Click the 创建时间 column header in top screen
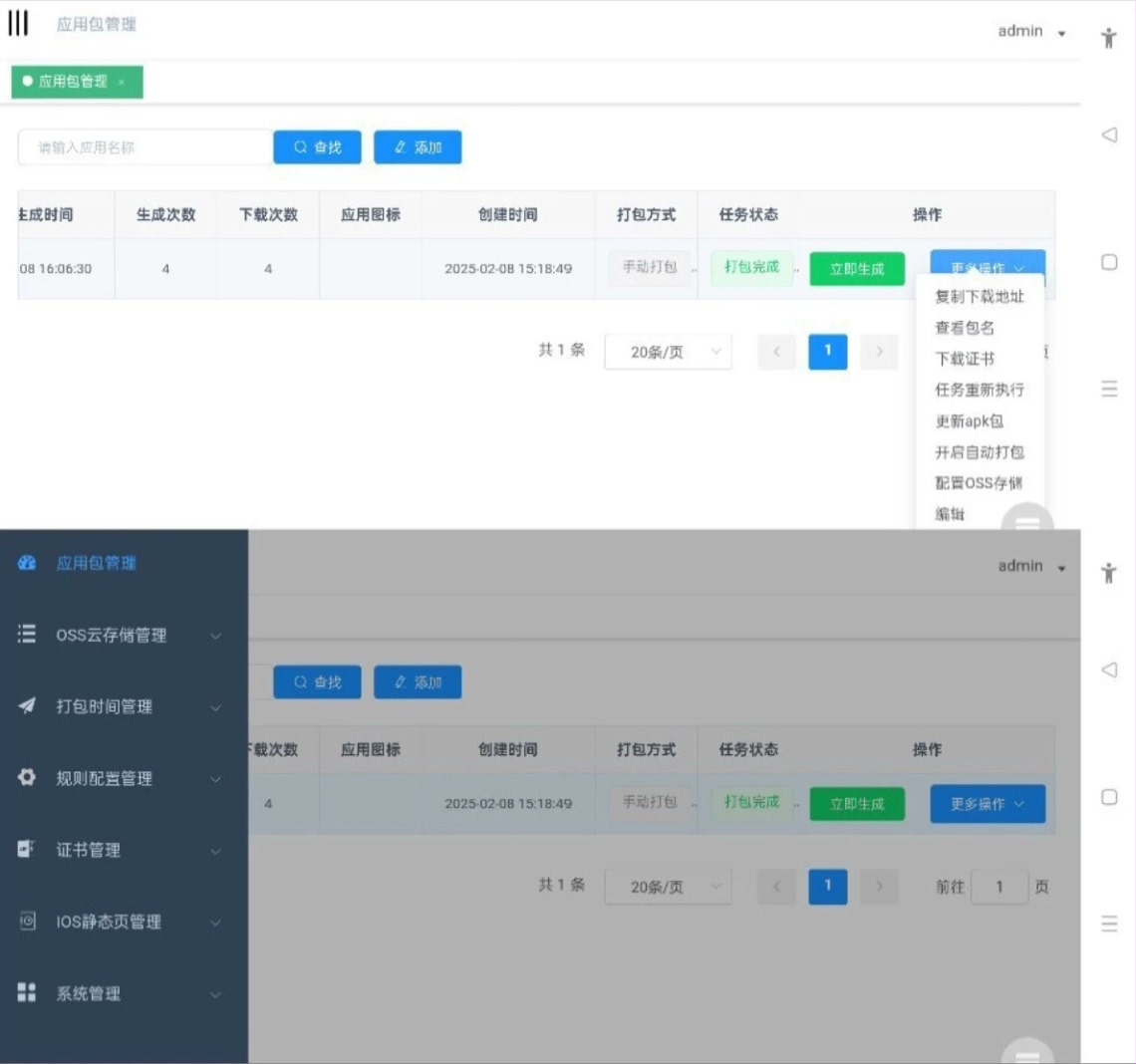 [508, 214]
